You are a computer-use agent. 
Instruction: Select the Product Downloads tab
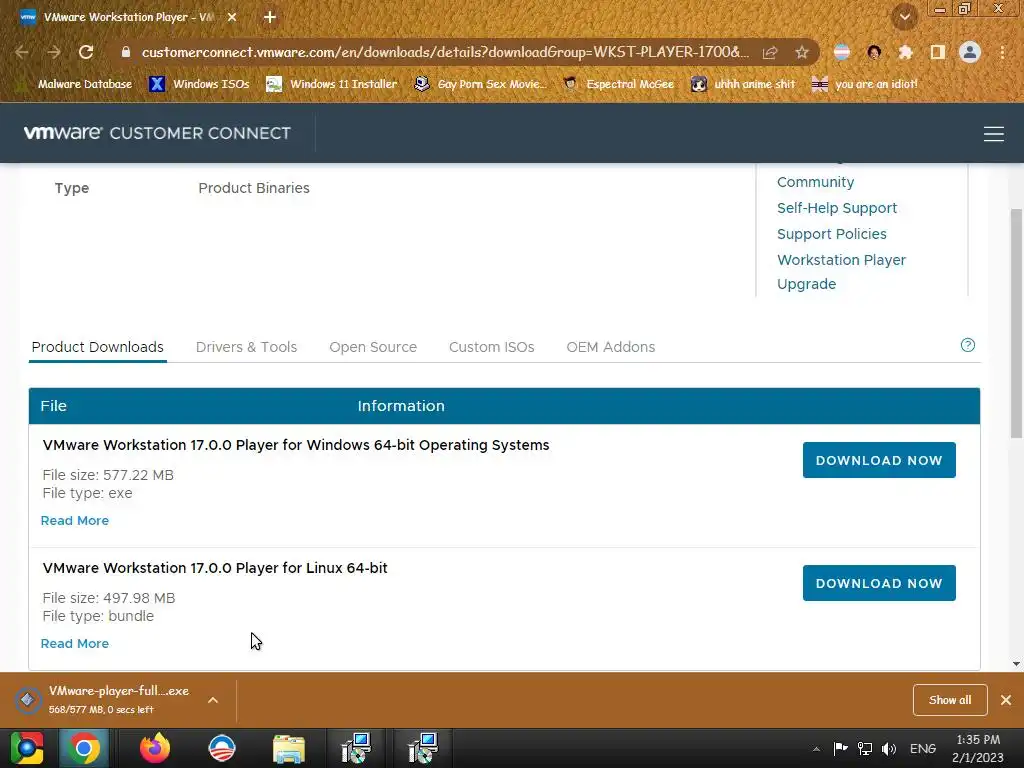click(x=97, y=347)
